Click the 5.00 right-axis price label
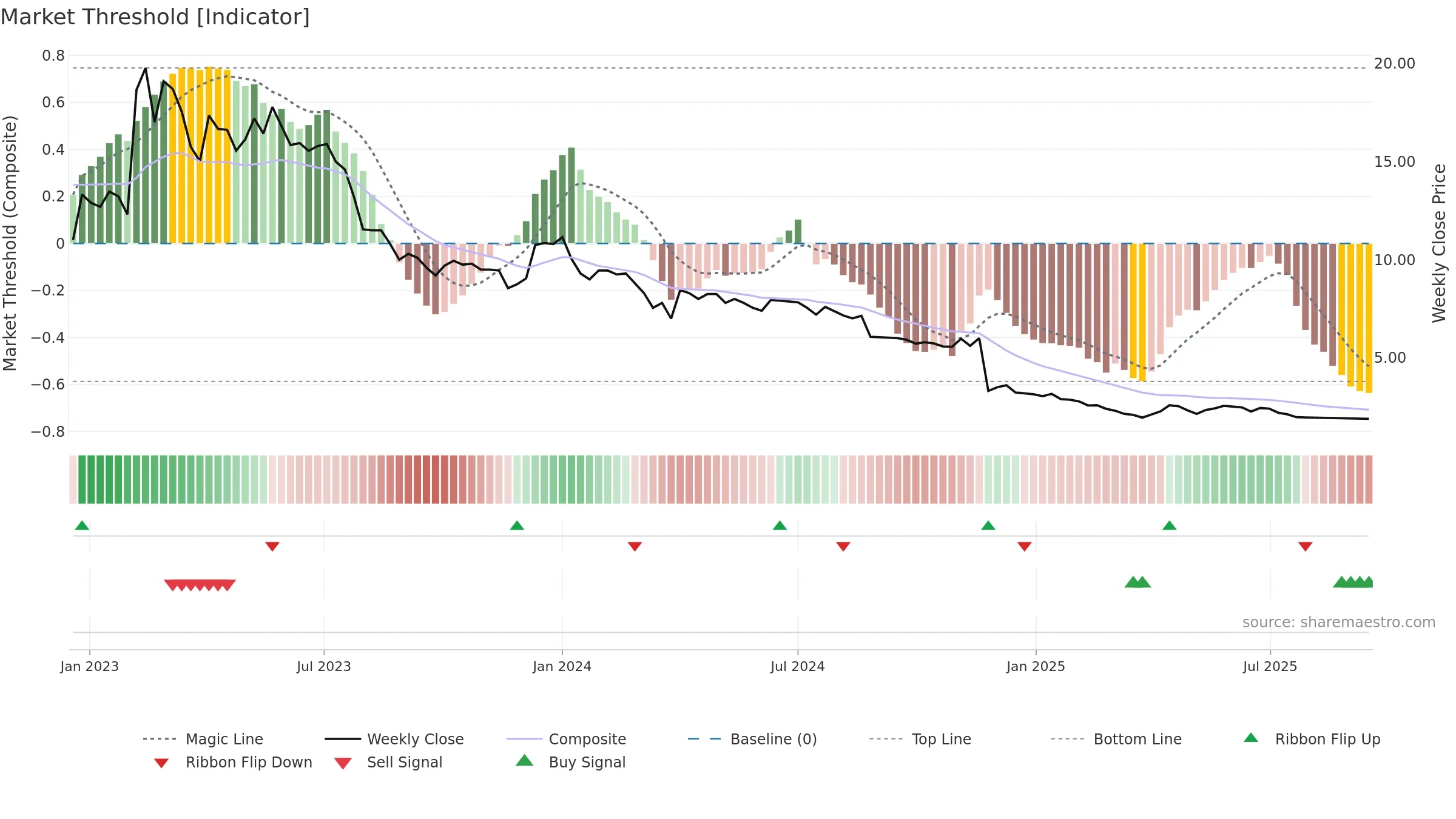 (x=1390, y=357)
